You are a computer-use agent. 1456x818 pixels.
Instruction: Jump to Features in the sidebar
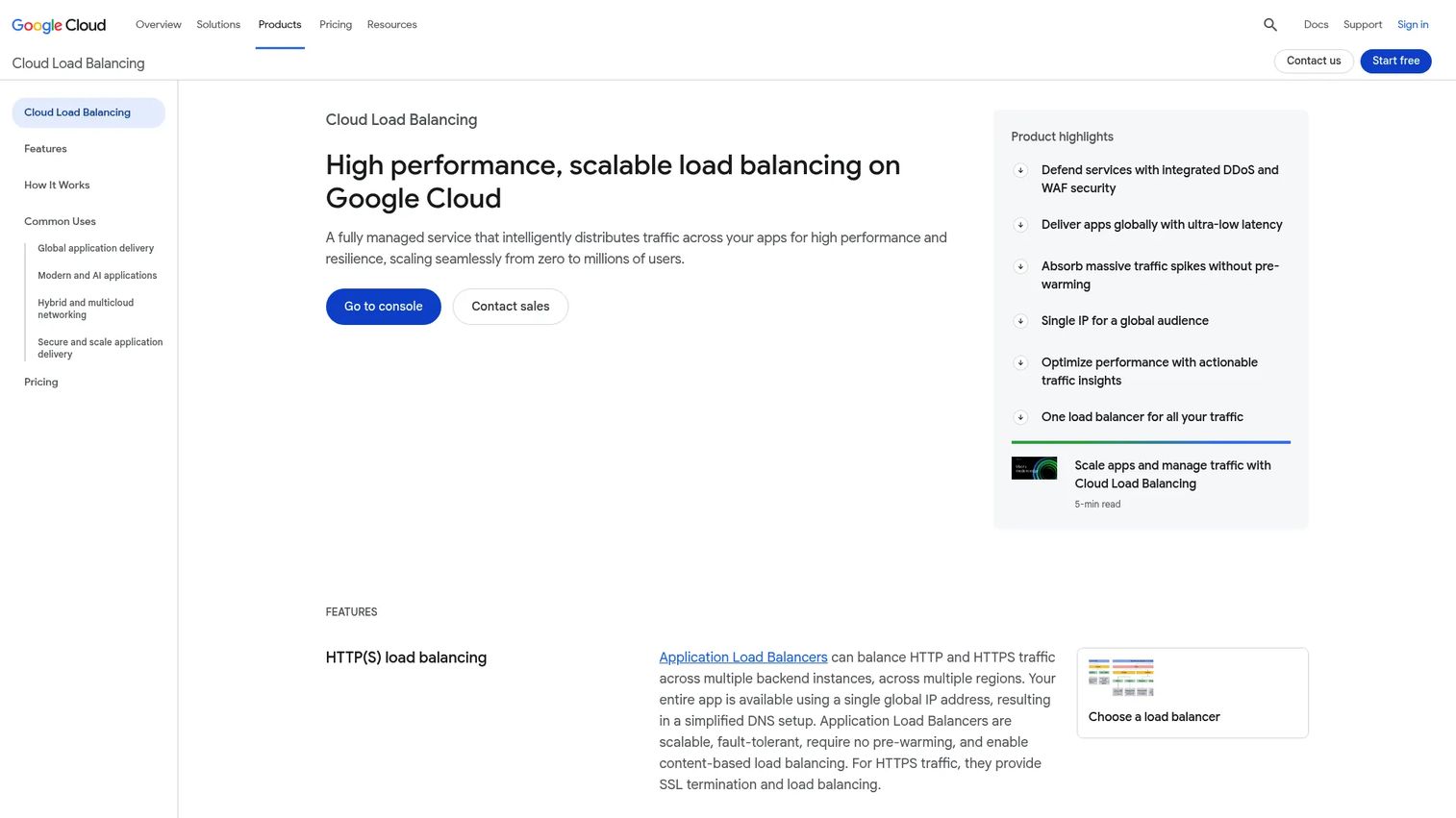[x=45, y=149]
